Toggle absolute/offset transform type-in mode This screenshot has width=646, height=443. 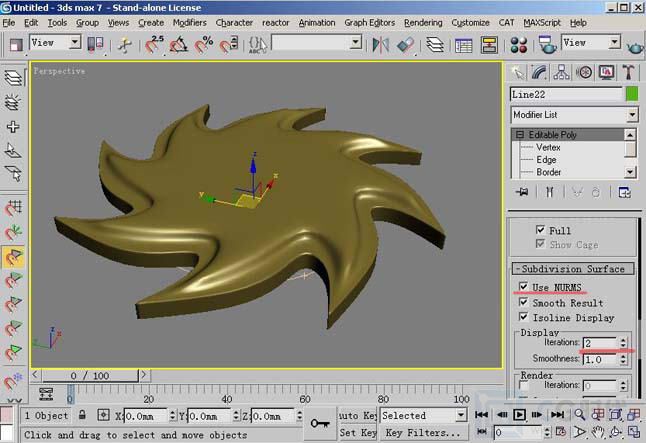pyautogui.click(x=103, y=415)
